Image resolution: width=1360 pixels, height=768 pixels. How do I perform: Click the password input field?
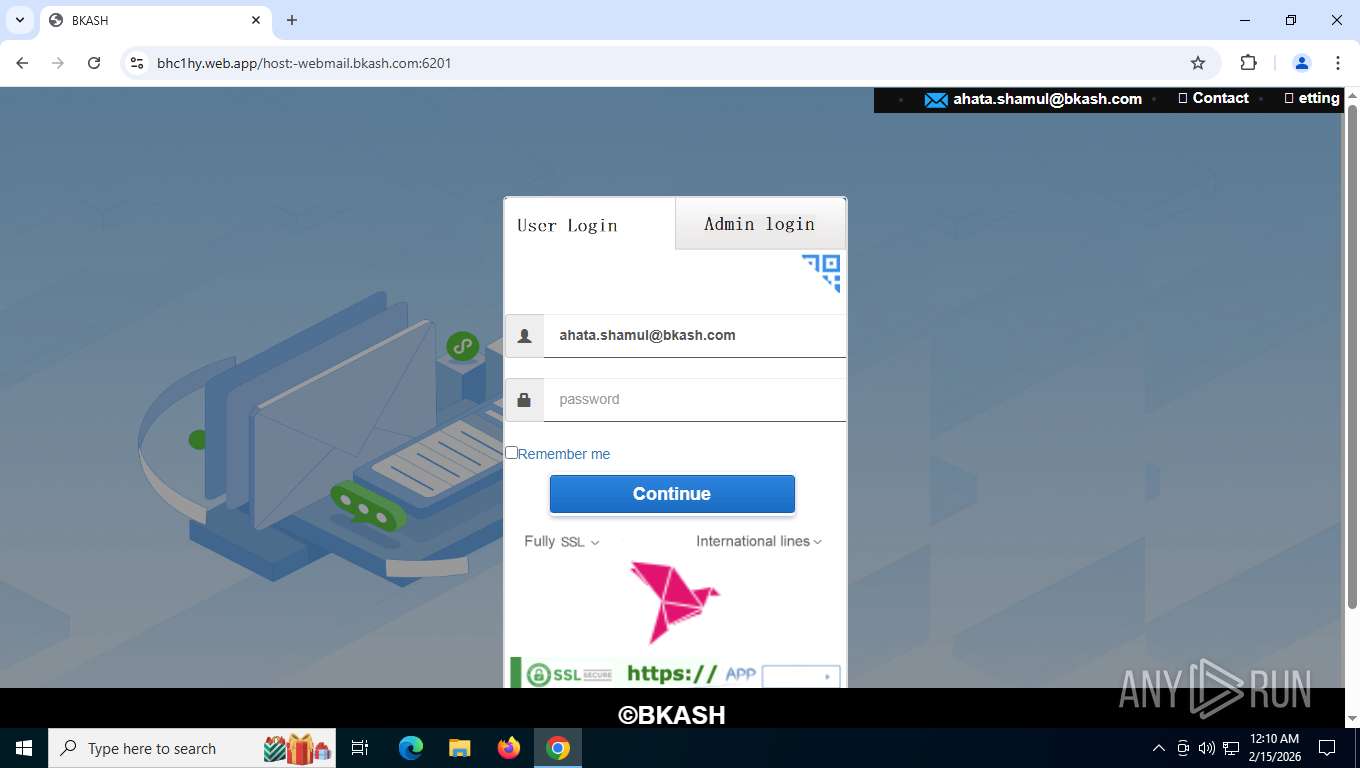[x=695, y=400]
